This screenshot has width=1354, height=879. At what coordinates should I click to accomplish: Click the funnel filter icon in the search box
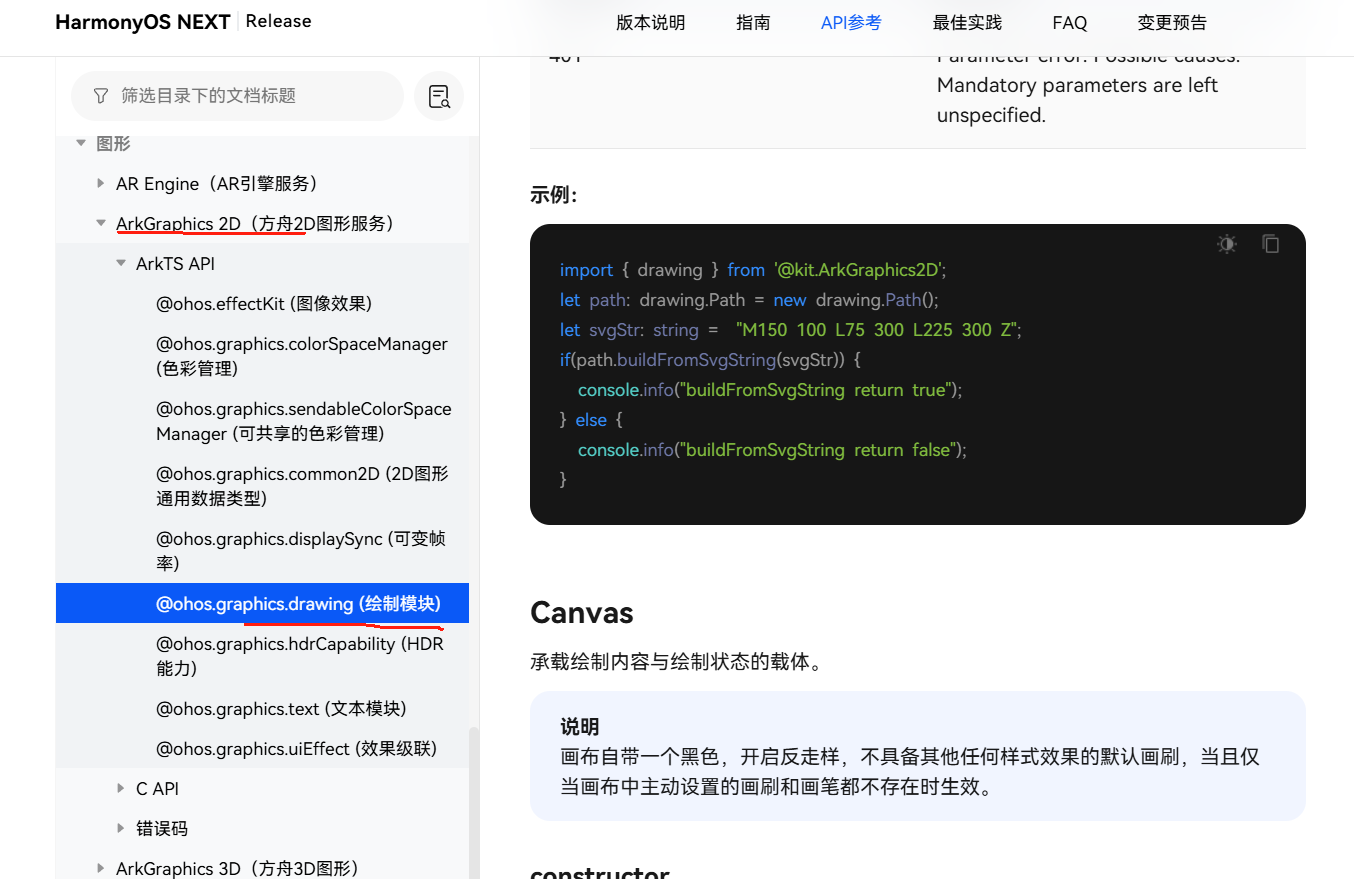[100, 96]
